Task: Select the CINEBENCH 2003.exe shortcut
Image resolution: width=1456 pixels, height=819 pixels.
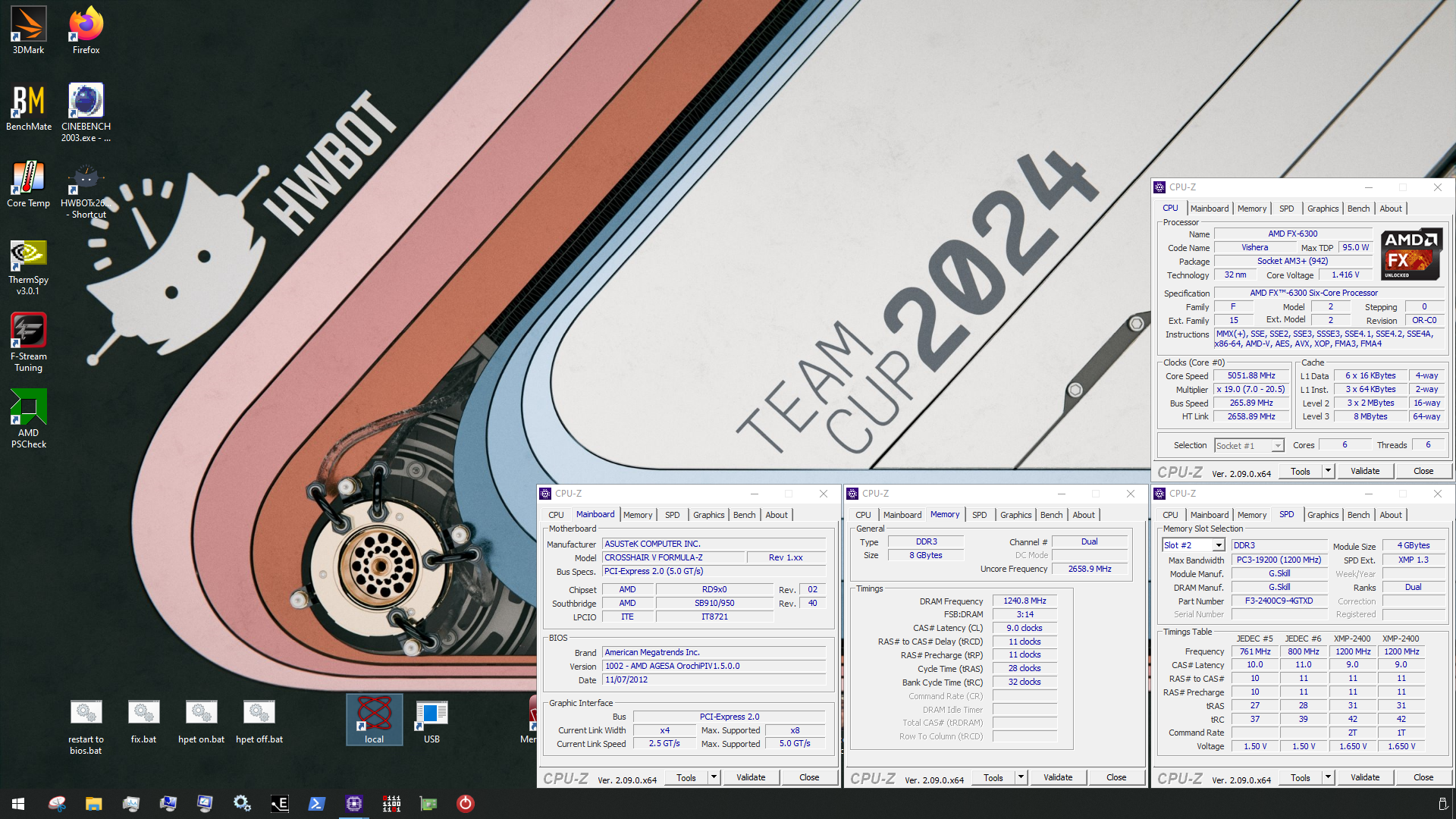Action: [86, 112]
